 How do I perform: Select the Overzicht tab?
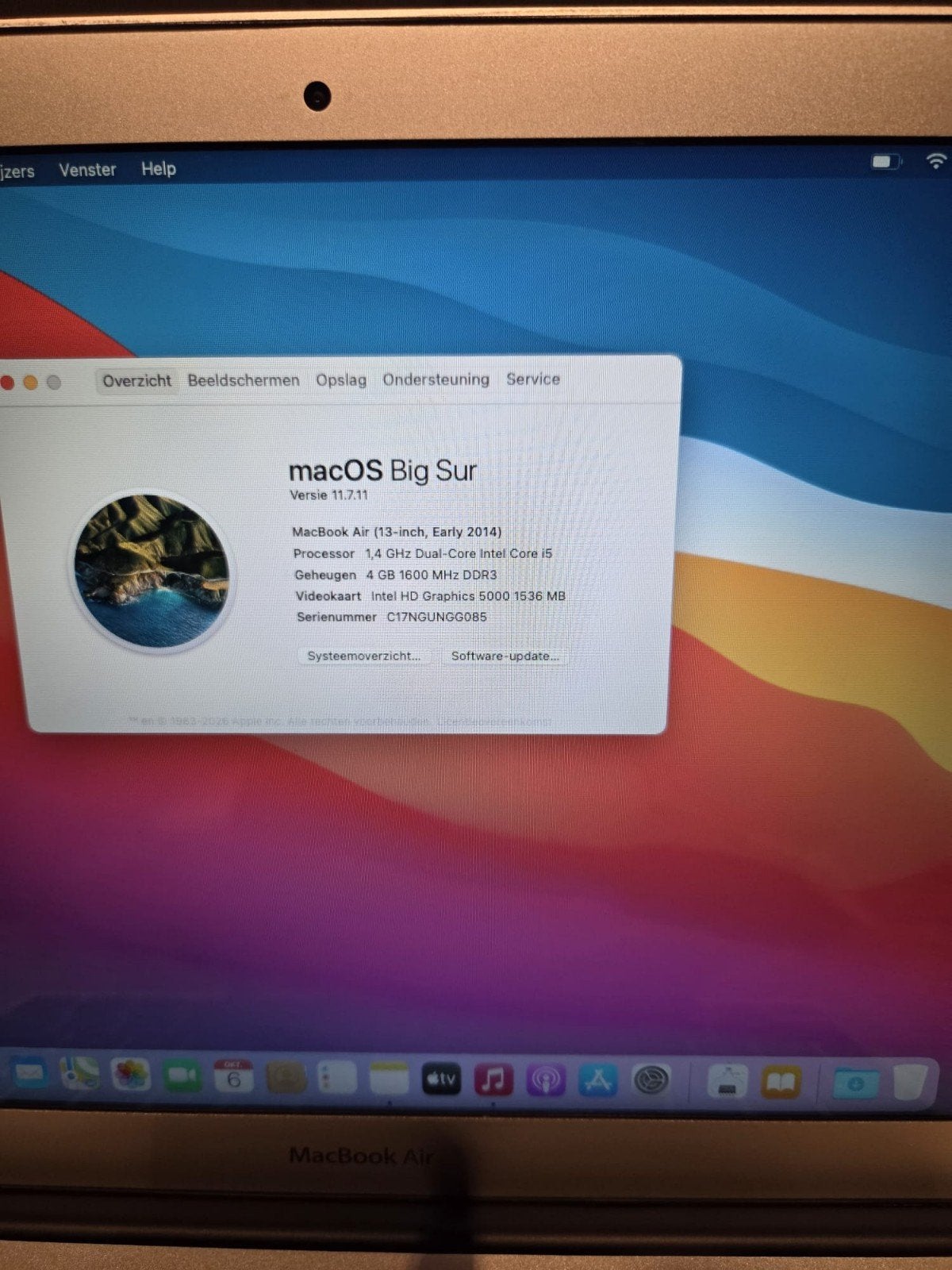[x=136, y=380]
